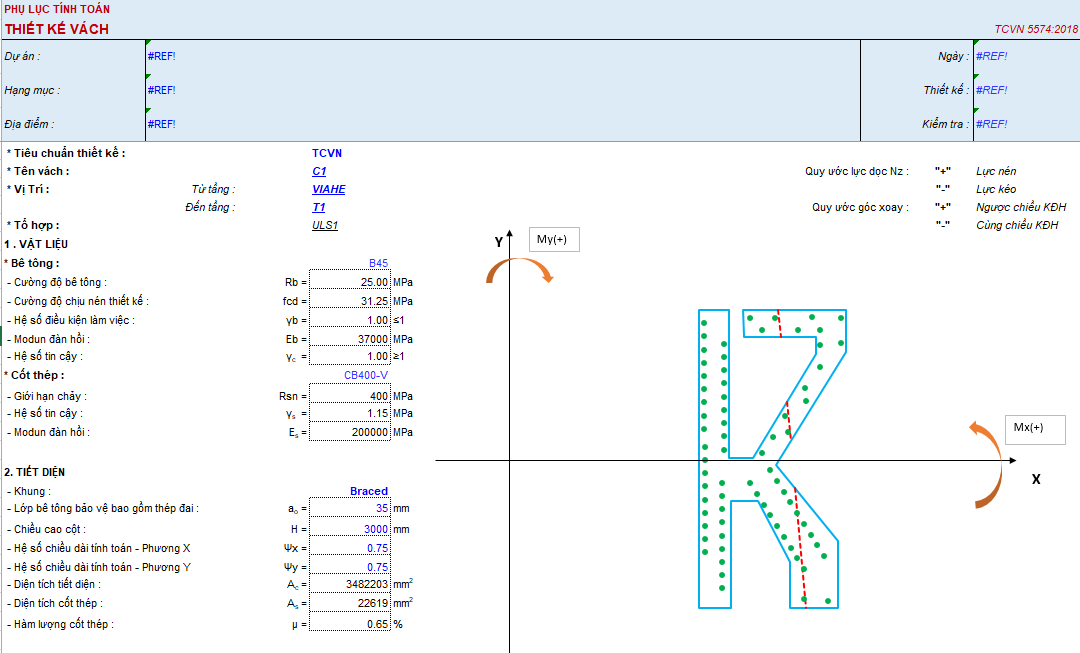Select the My(+) text box
The image size is (1080, 653).
tap(554, 240)
